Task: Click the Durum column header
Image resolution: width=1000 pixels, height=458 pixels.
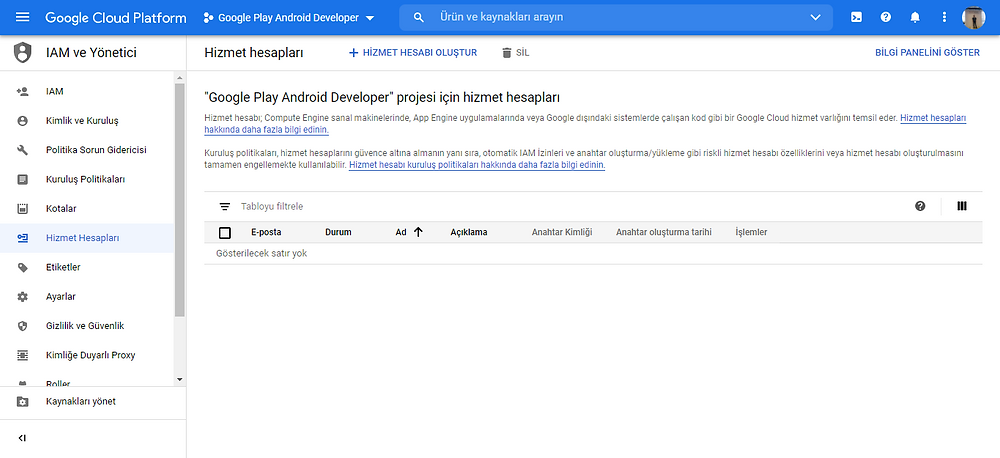Action: click(x=338, y=232)
